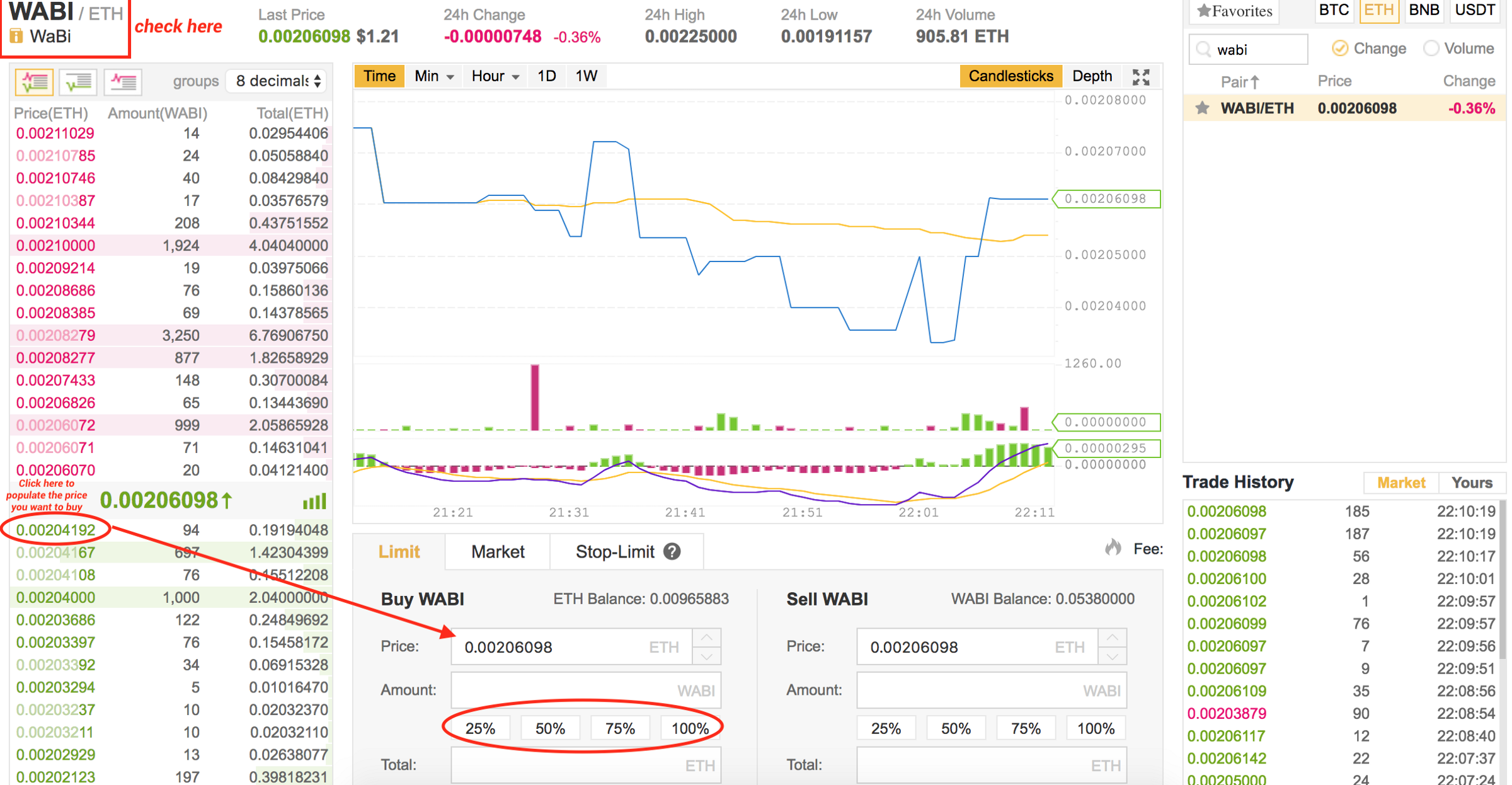Show only sell orders view icon
Viewport: 1512px width, 785px height.
coord(123,81)
